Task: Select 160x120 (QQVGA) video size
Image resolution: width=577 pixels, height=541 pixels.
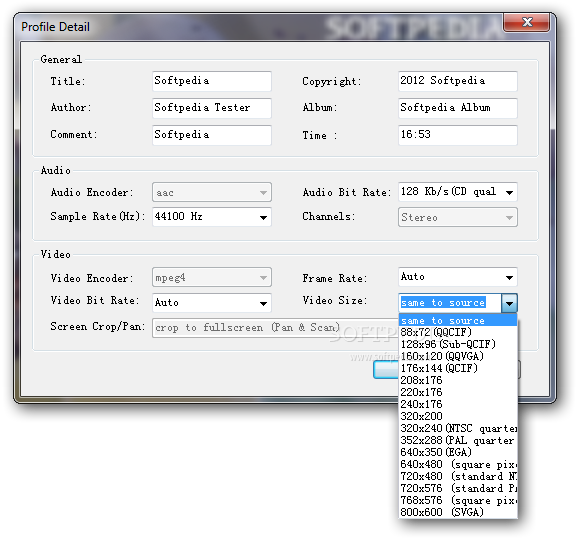Action: pos(458,356)
